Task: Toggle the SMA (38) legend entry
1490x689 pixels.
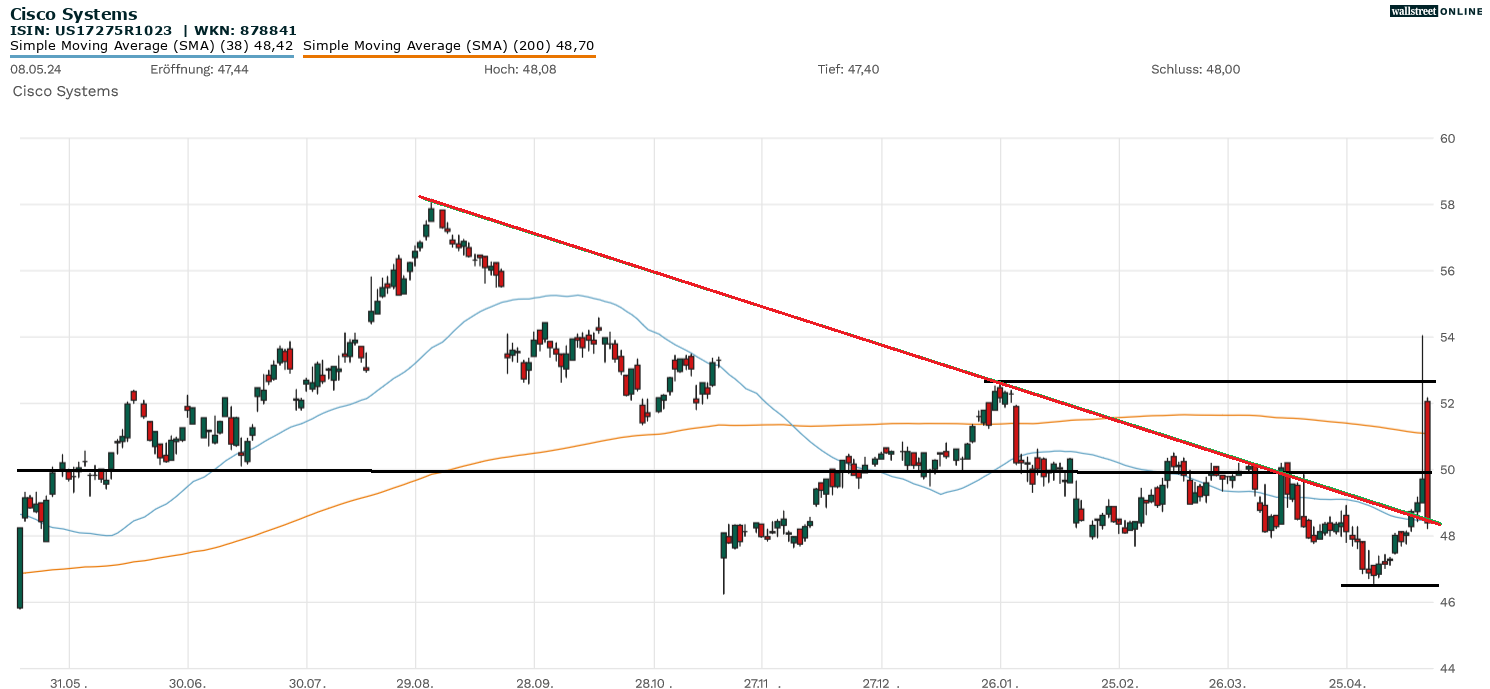Action: (x=151, y=46)
